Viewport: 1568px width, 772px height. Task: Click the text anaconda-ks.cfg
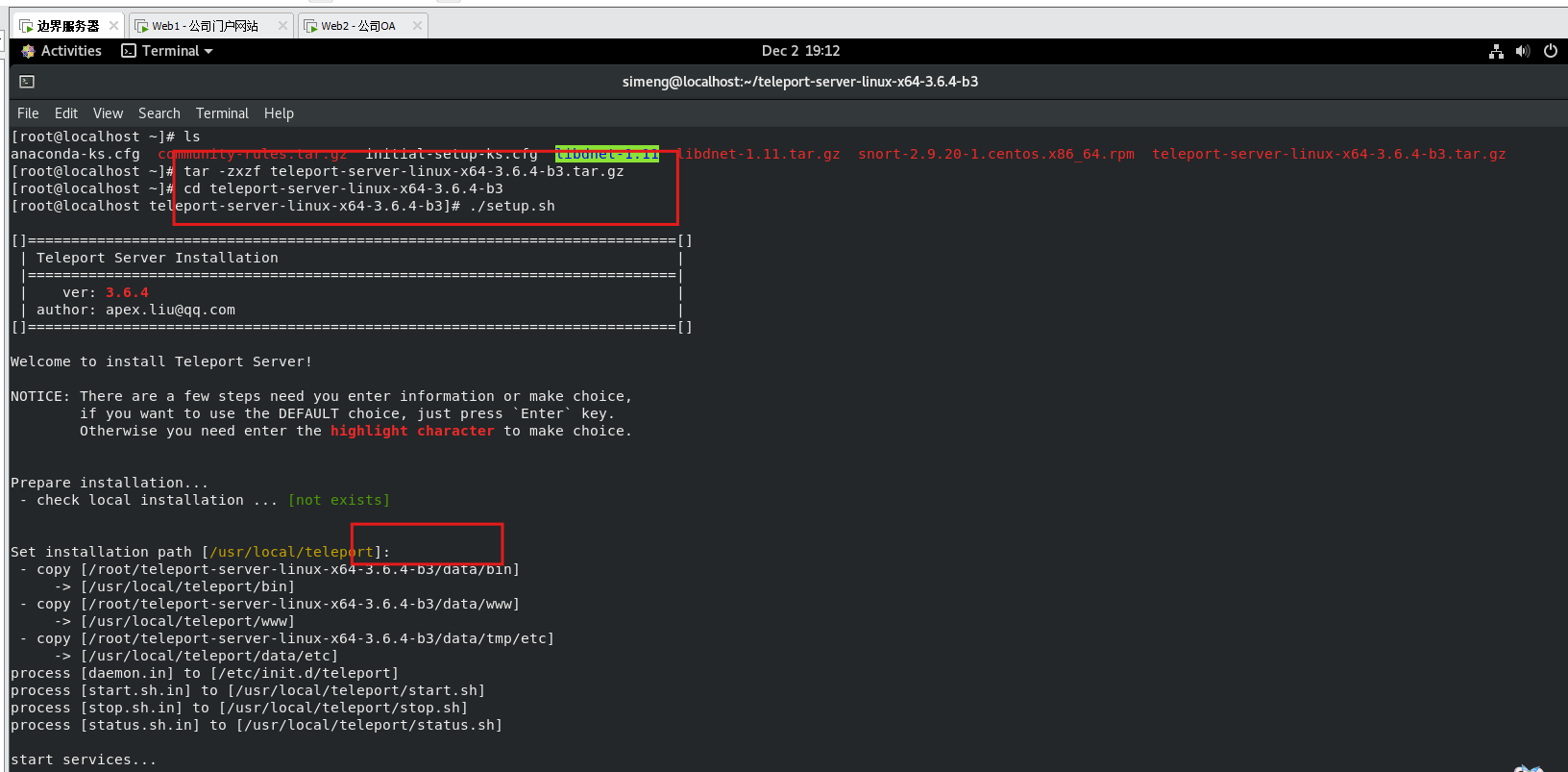75,154
